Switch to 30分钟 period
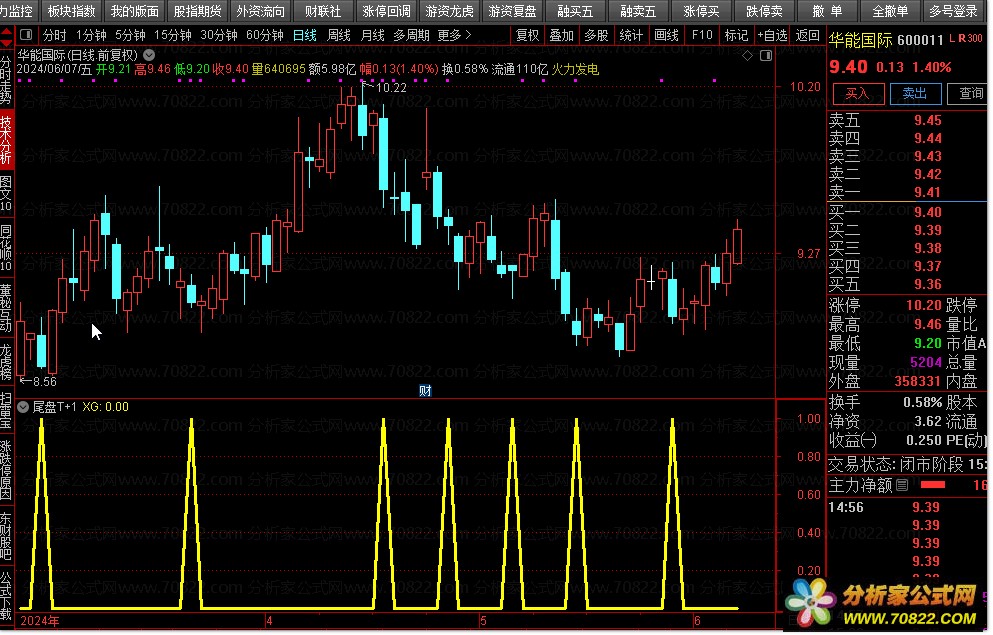The image size is (993, 635). [x=219, y=35]
